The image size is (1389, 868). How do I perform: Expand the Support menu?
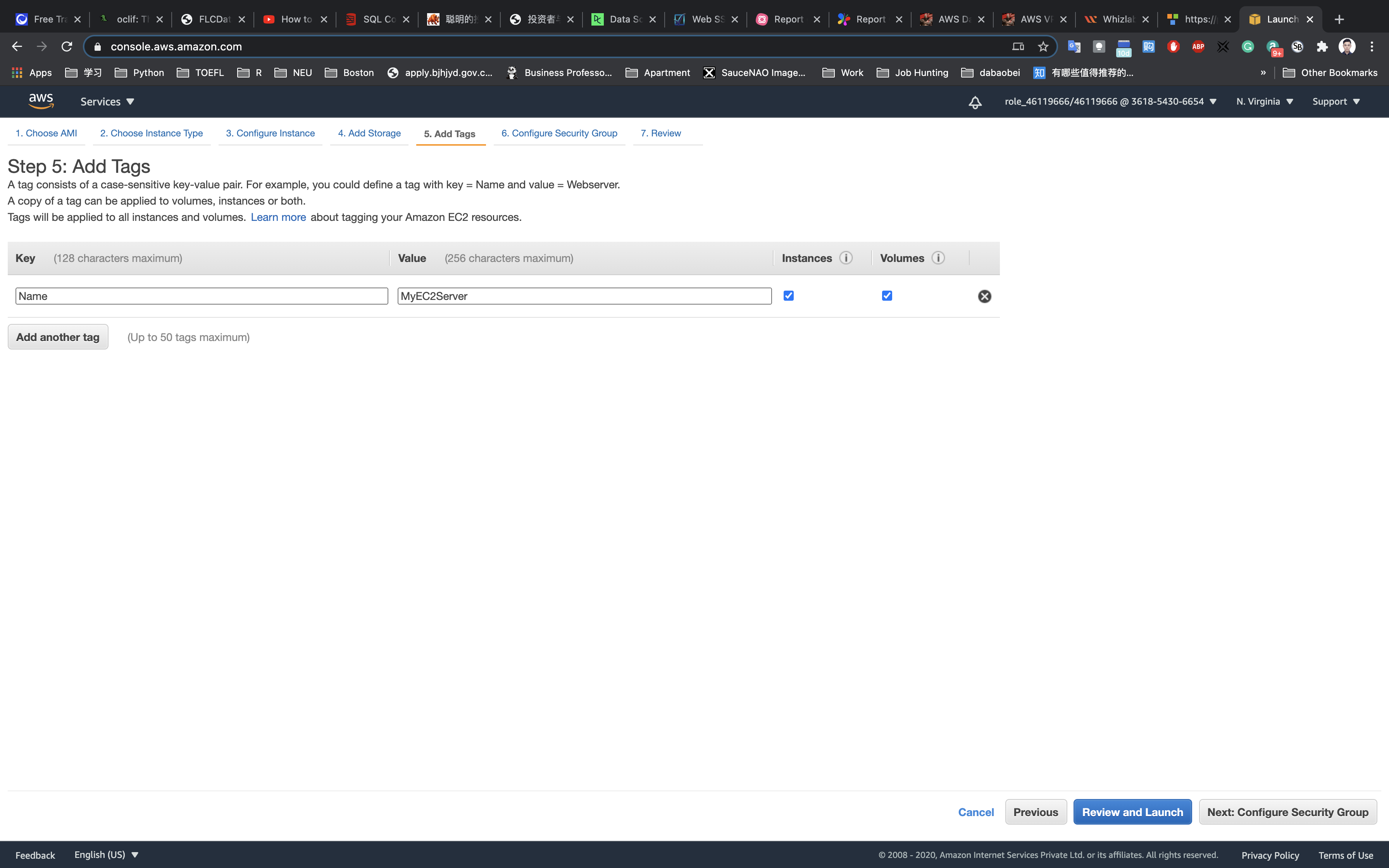1336,102
